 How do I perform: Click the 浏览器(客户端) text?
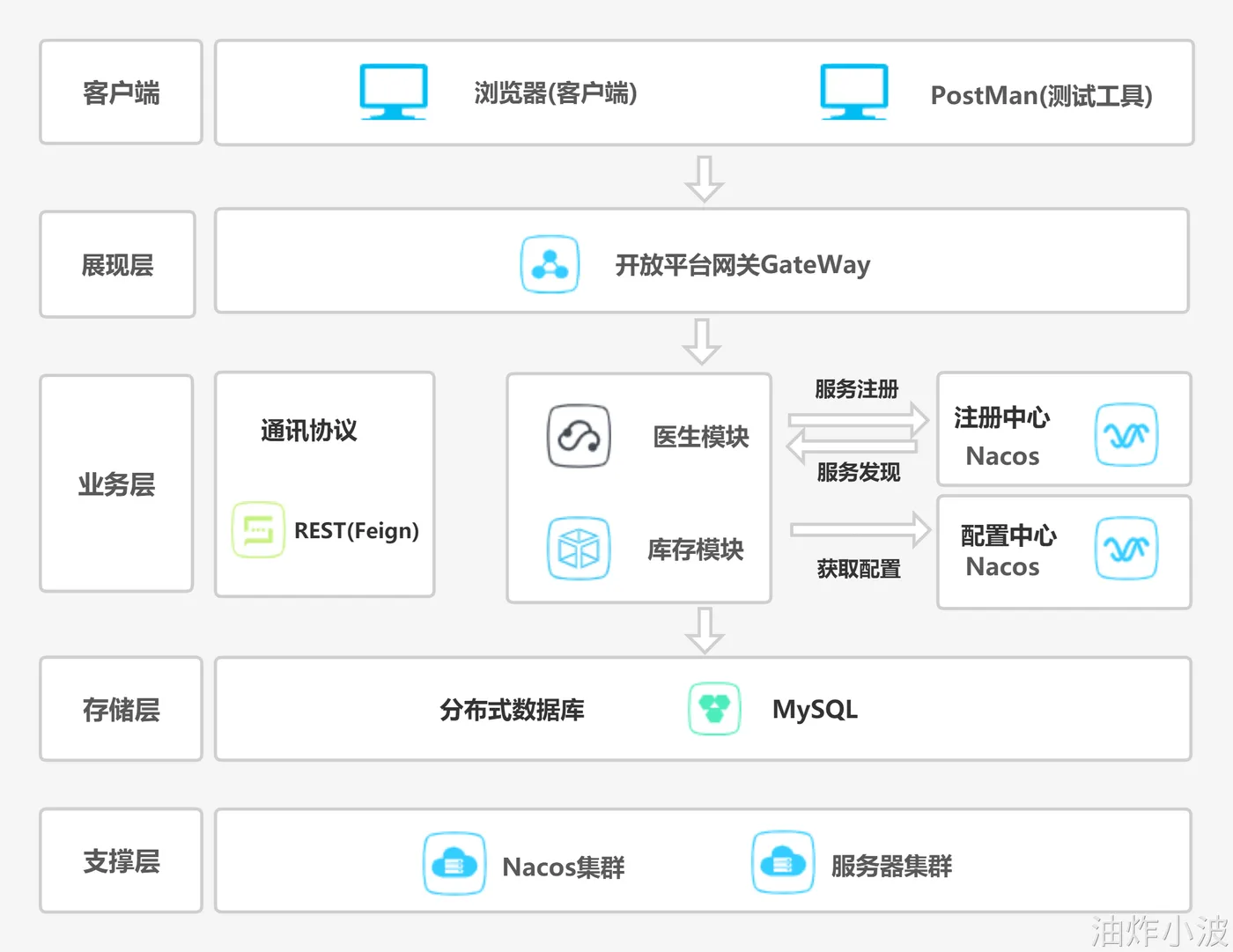(x=556, y=92)
